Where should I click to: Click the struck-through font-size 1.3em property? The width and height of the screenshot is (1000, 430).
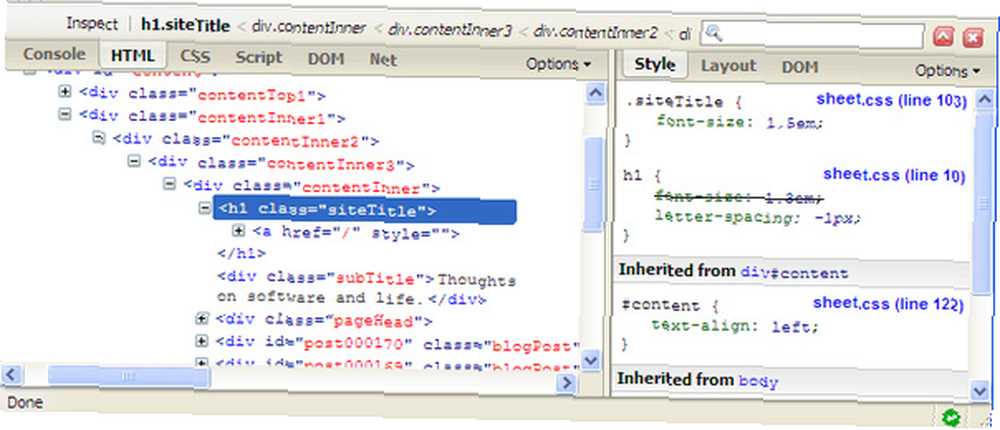coord(740,197)
